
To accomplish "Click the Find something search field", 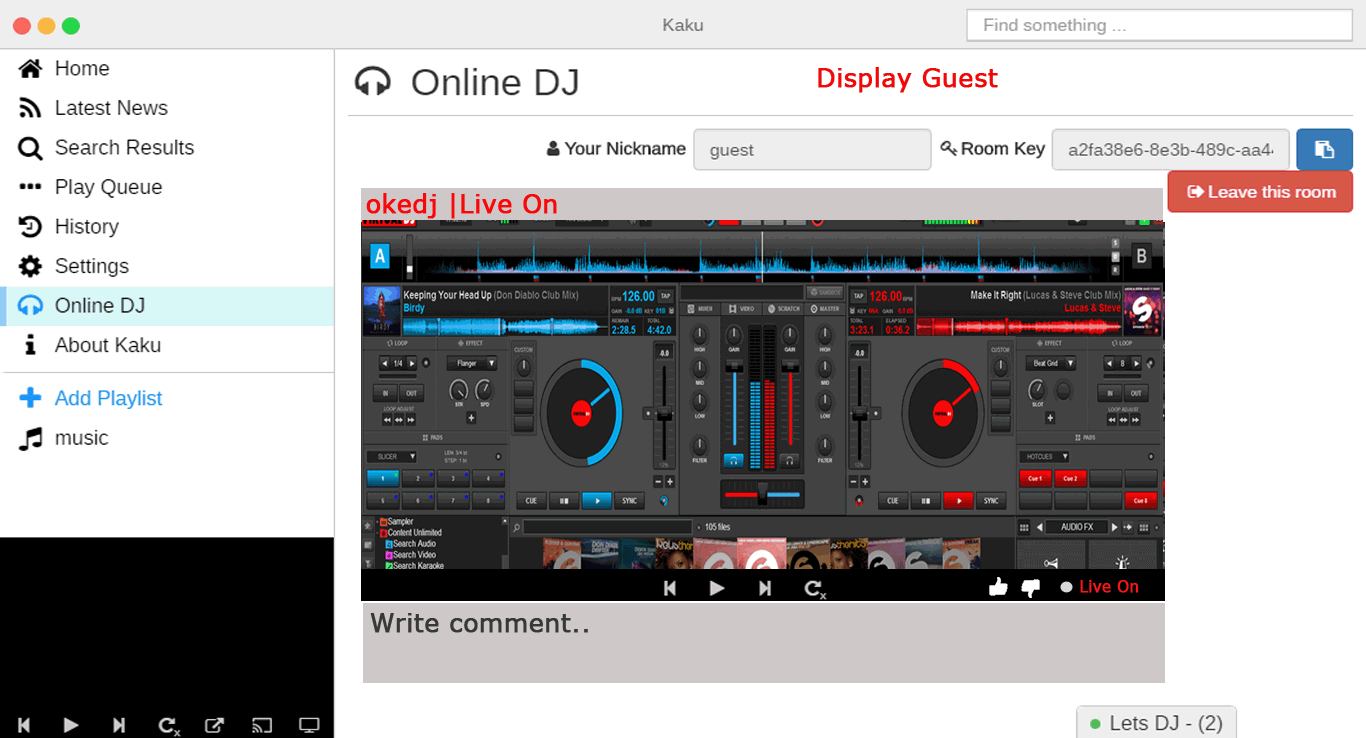I will coord(1159,25).
